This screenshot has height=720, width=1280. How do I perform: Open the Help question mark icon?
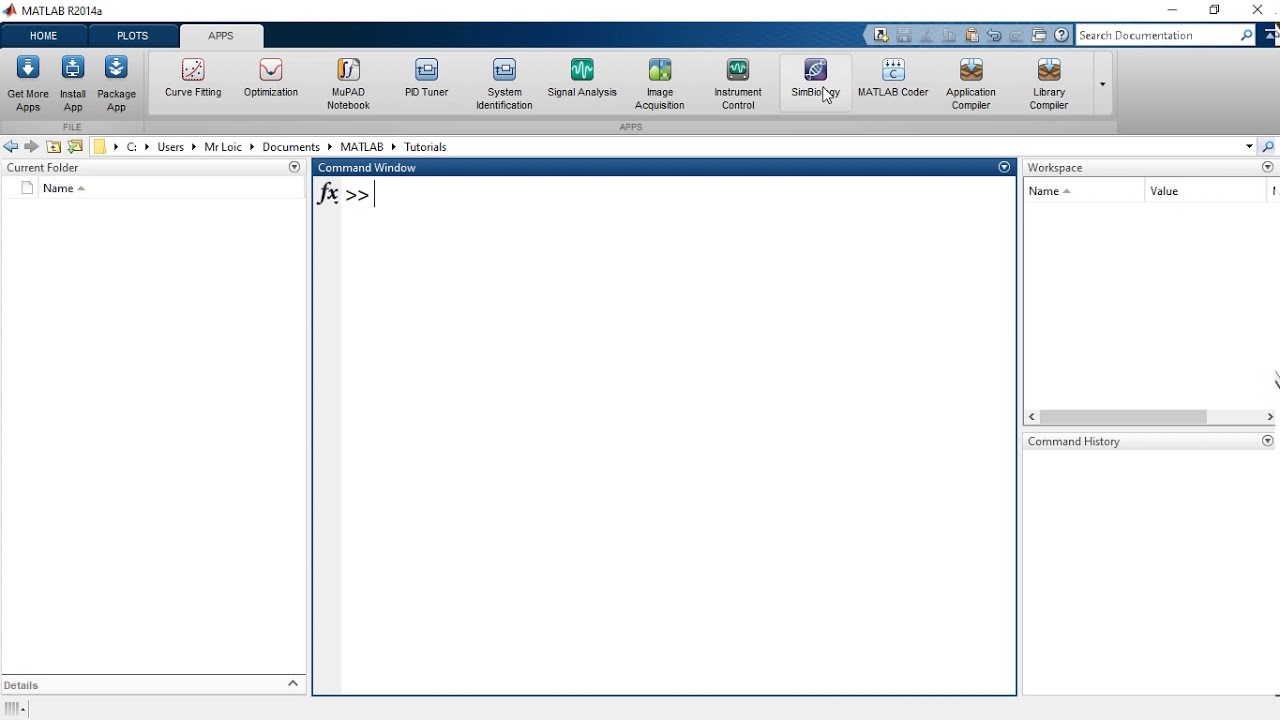pos(1062,35)
